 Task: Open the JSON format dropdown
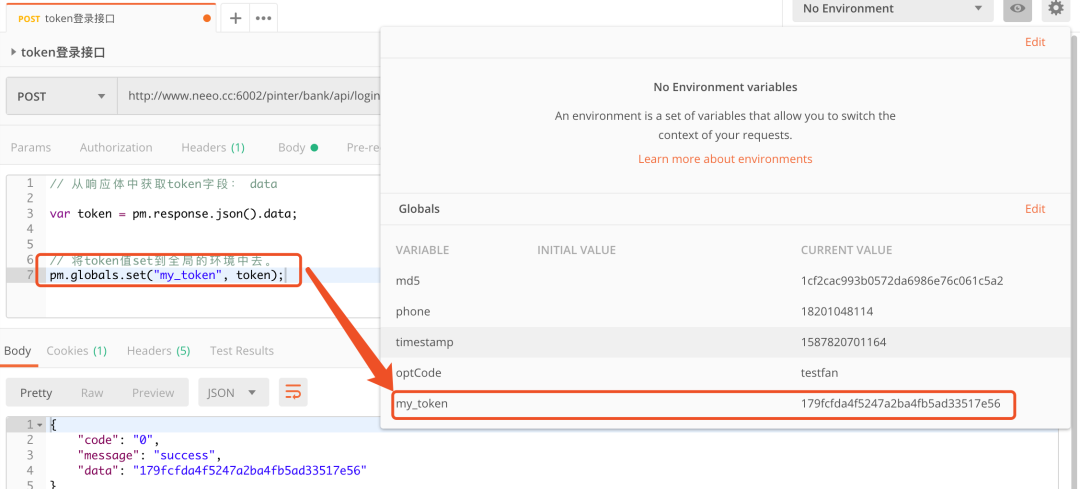[233, 392]
